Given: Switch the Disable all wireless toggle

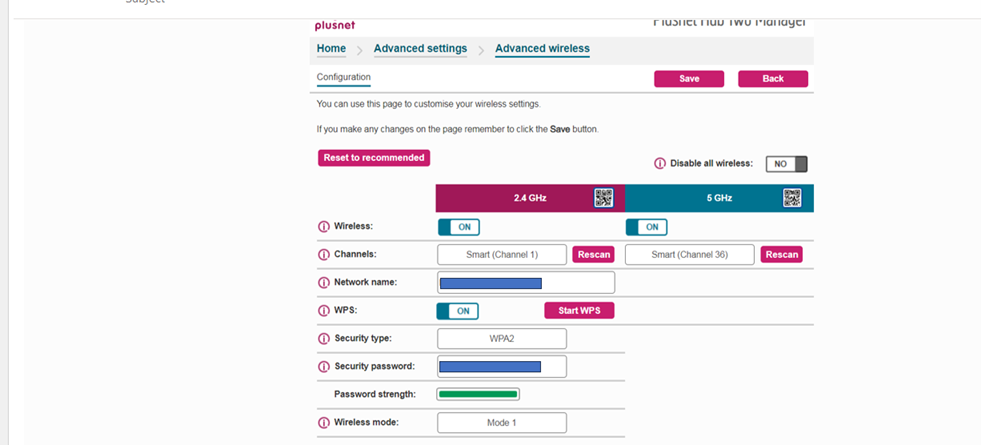Looking at the screenshot, I should (786, 164).
